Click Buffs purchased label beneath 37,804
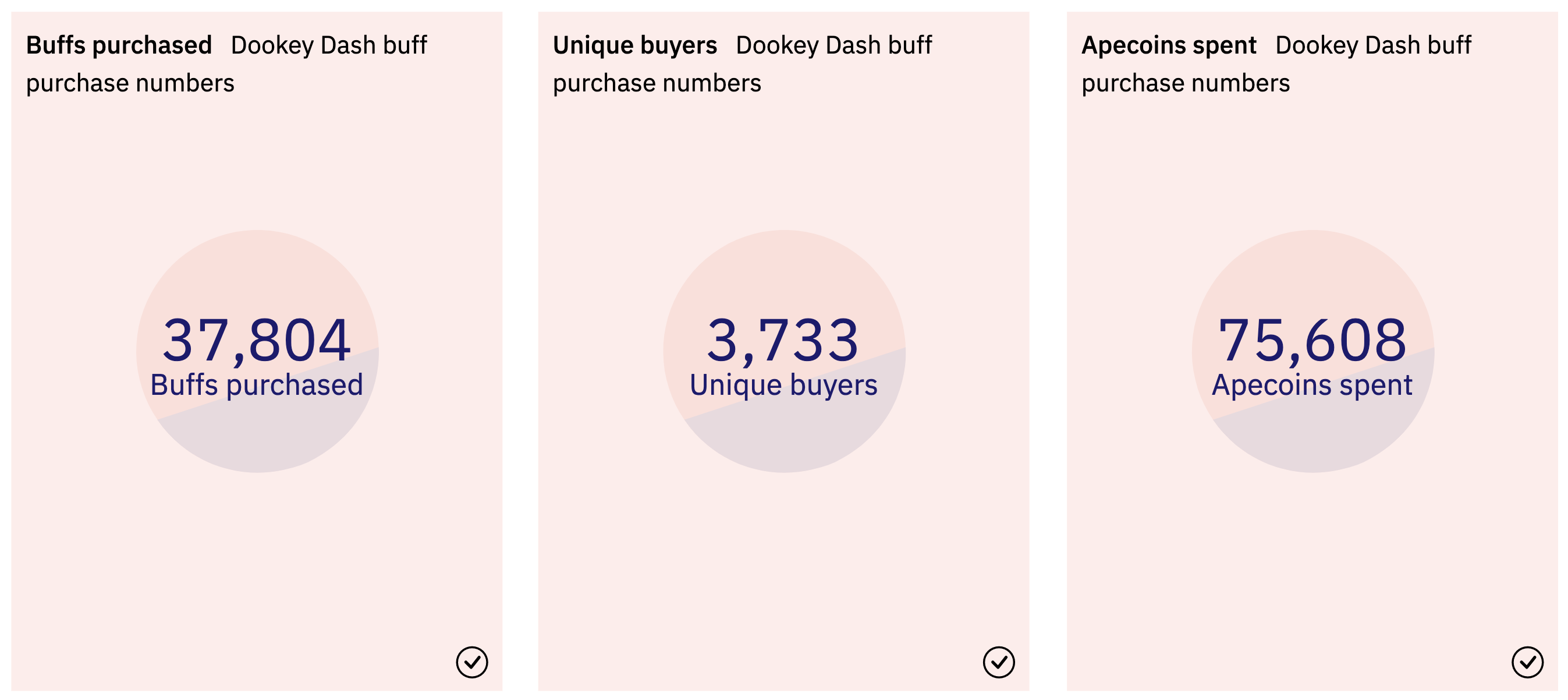This screenshot has width=1568, height=700. tap(257, 385)
